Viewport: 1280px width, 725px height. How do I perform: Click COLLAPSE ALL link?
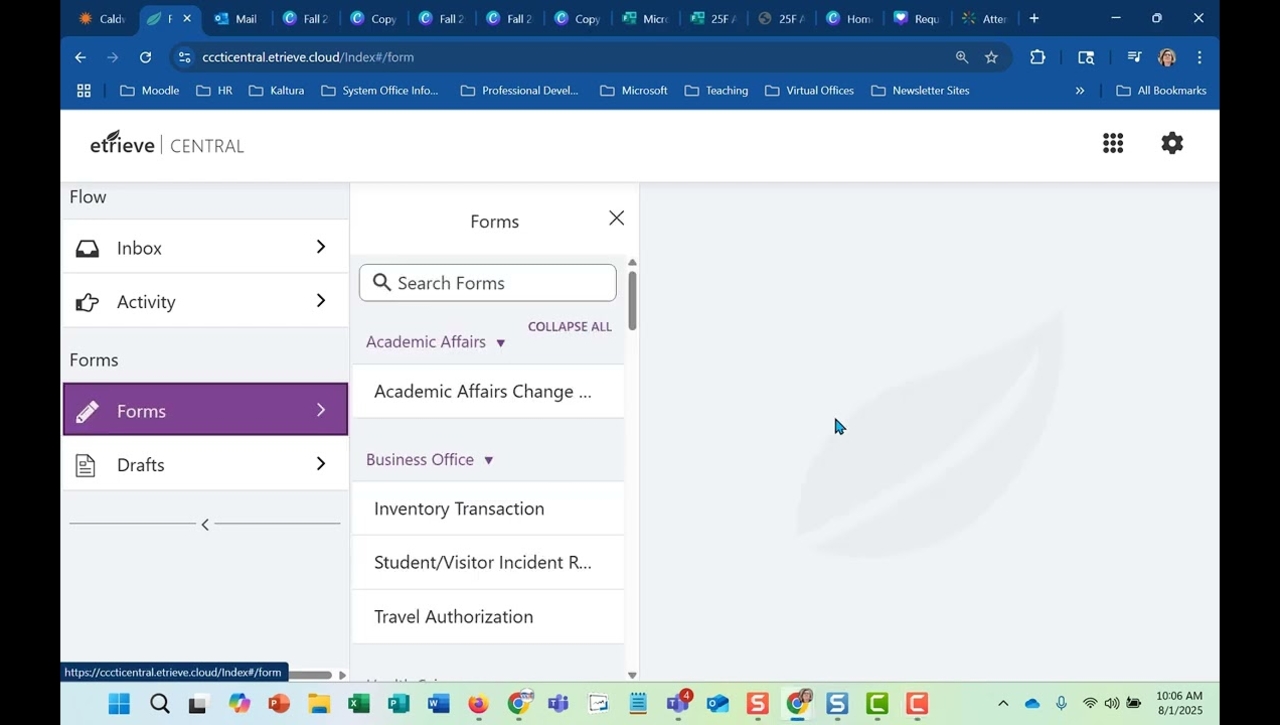570,327
